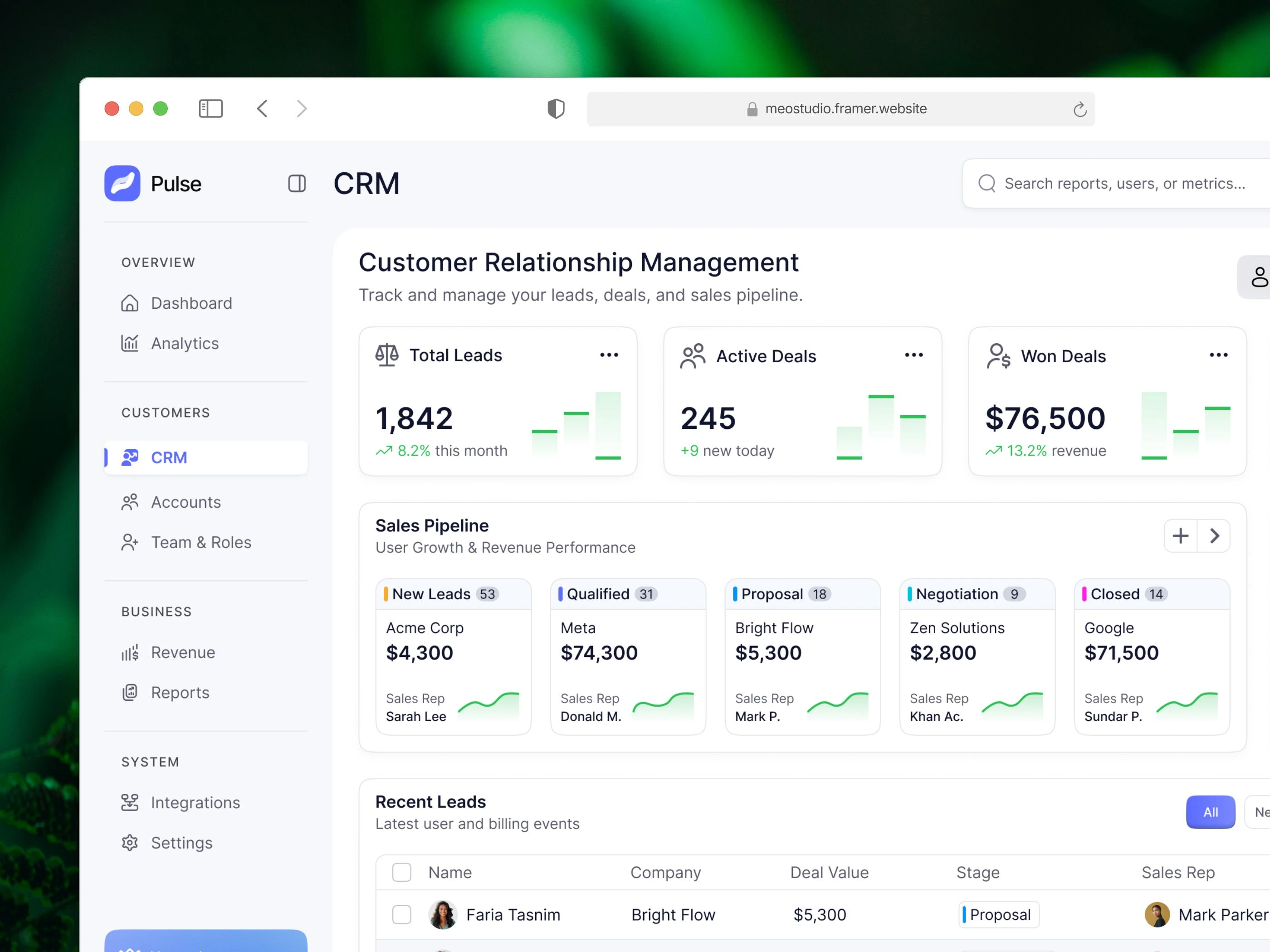Open the Active Deals more options menu
This screenshot has width=1270, height=952.
914,355
